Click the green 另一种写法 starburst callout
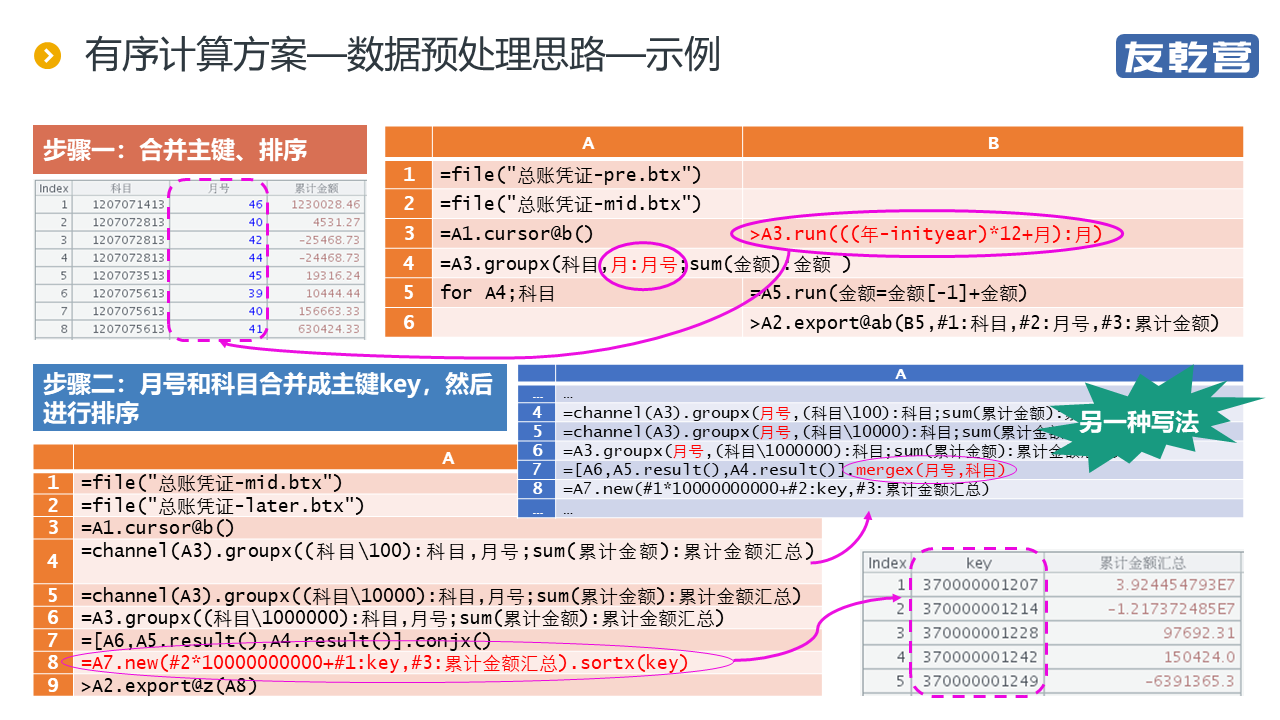 pos(1138,421)
